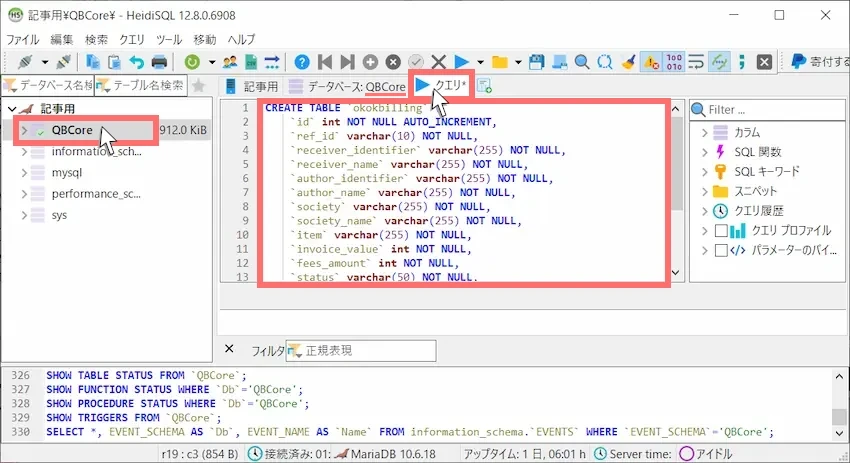Click the Print icon

[x=159, y=62]
